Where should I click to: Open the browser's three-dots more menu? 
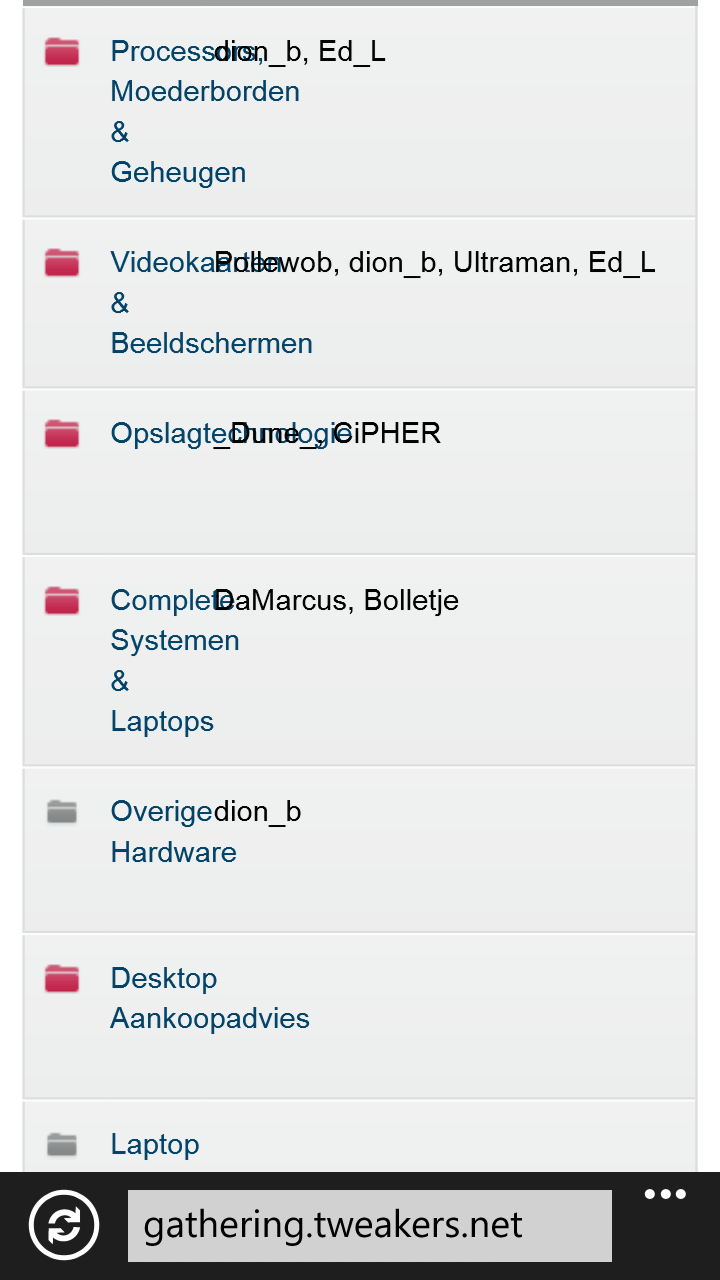665,1195
